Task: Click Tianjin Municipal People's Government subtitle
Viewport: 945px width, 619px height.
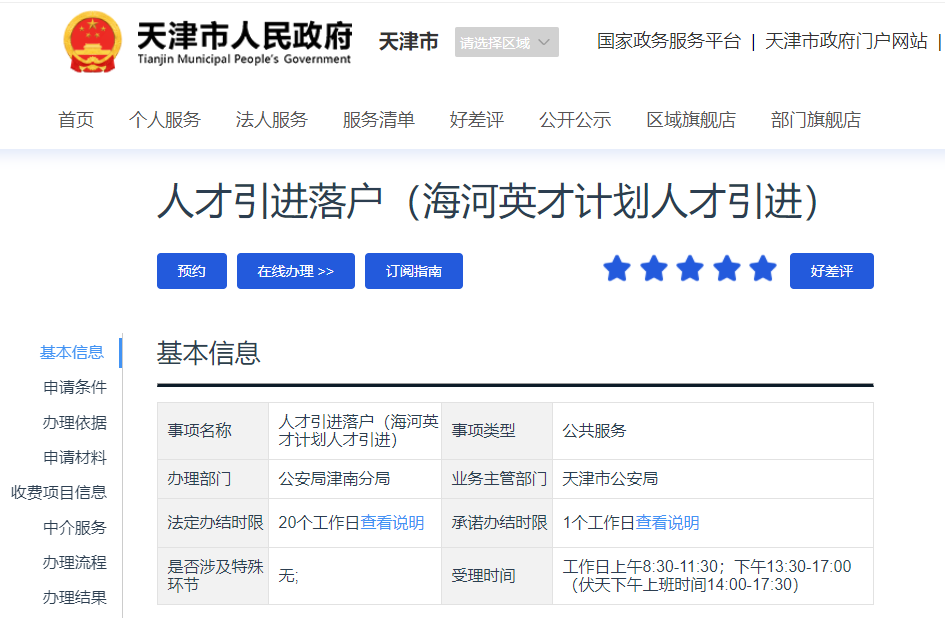Action: 244,59
